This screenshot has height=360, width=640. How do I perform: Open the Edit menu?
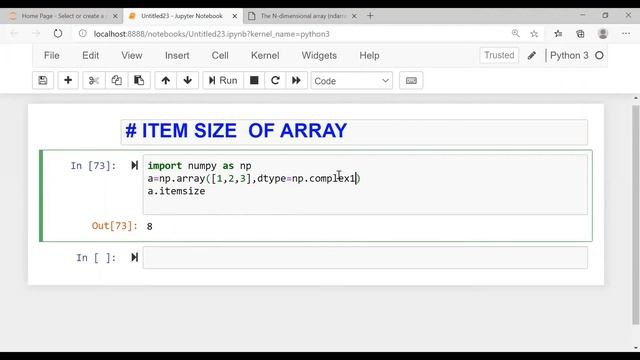pyautogui.click(x=91, y=56)
